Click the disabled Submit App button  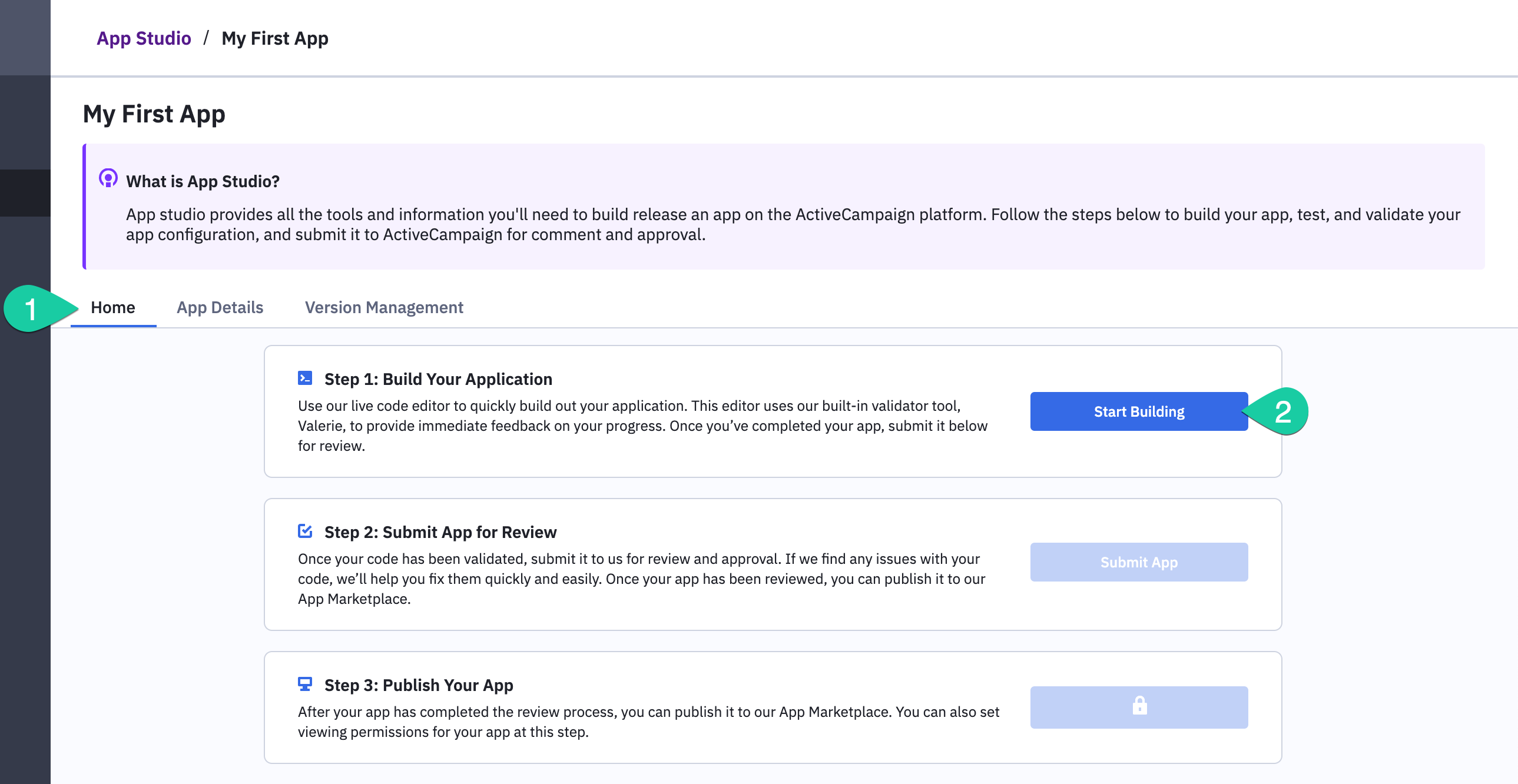click(1139, 562)
